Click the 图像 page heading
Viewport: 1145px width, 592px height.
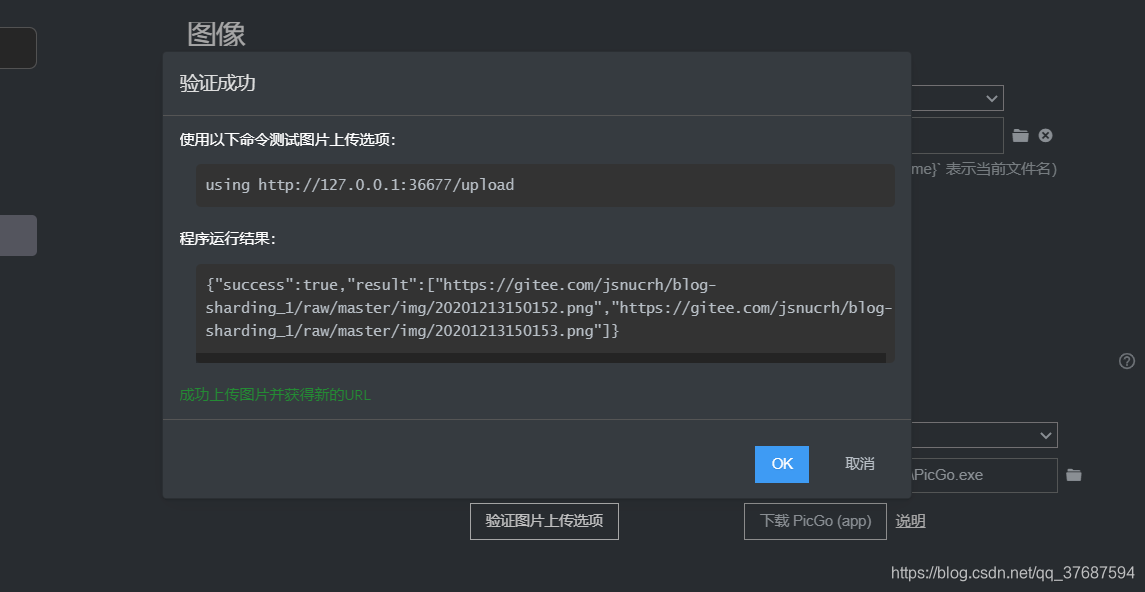pyautogui.click(x=216, y=34)
